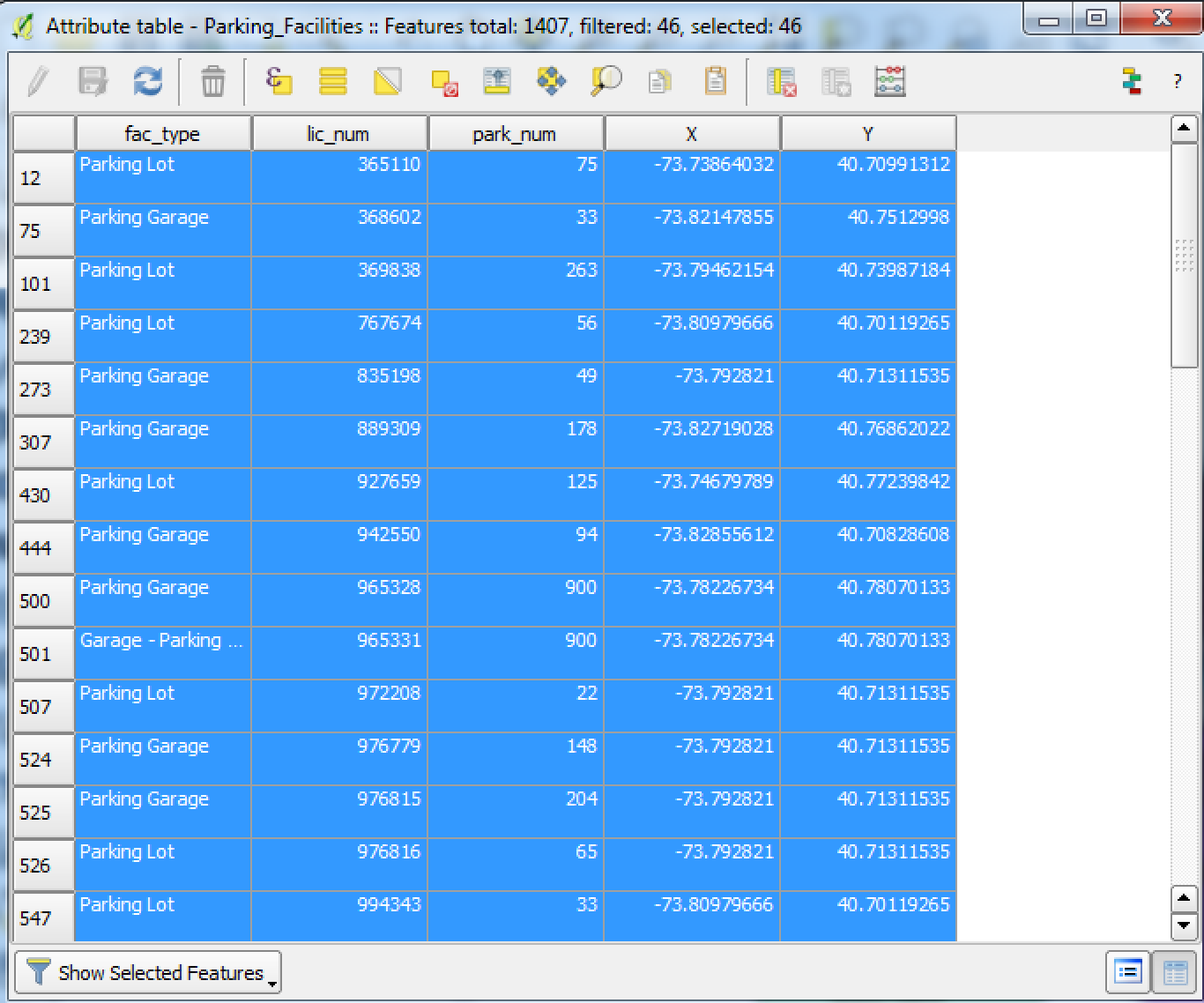This screenshot has height=1003, width=1204.
Task: Click the lic_num cell 368602
Action: pyautogui.click(x=339, y=230)
